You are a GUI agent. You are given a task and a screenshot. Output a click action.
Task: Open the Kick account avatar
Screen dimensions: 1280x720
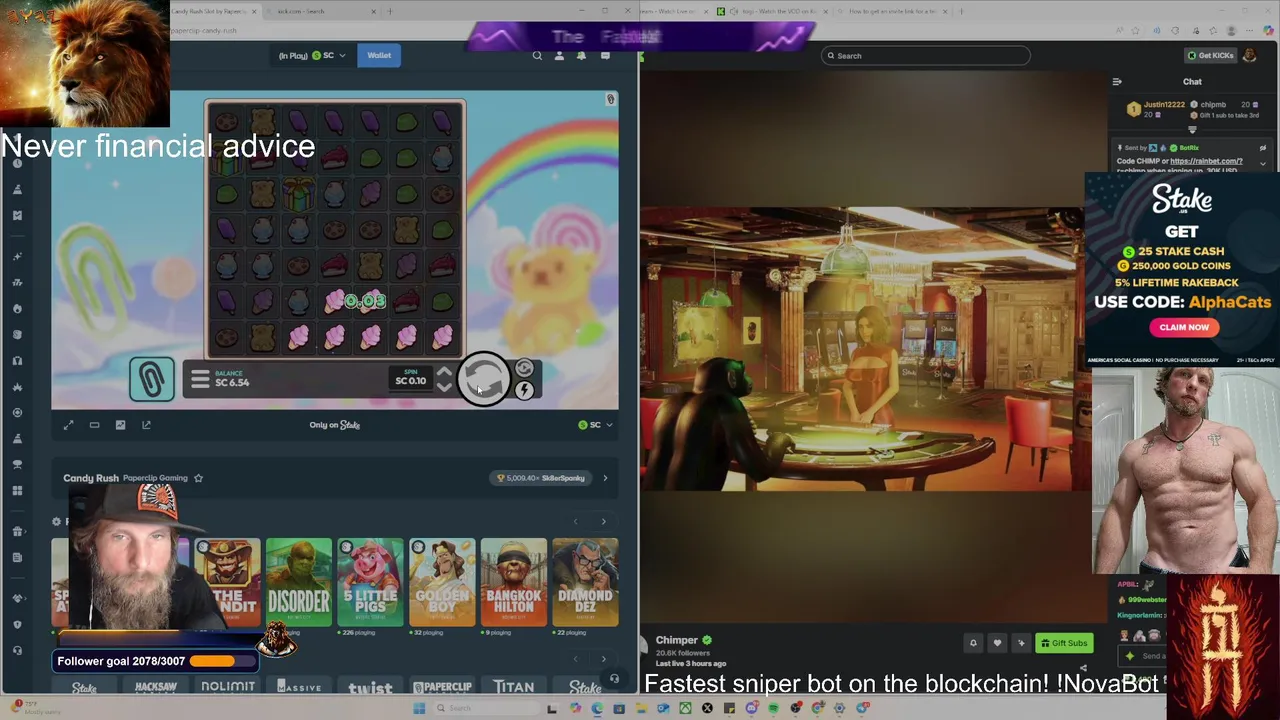tap(1250, 56)
